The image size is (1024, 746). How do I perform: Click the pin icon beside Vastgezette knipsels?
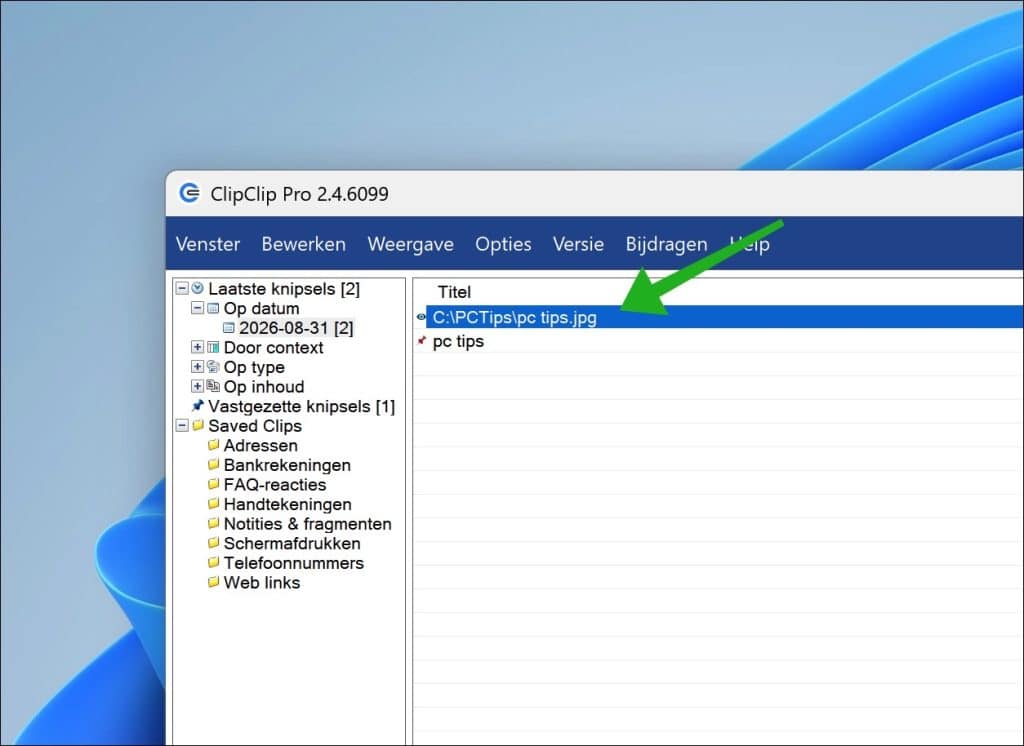tap(198, 406)
